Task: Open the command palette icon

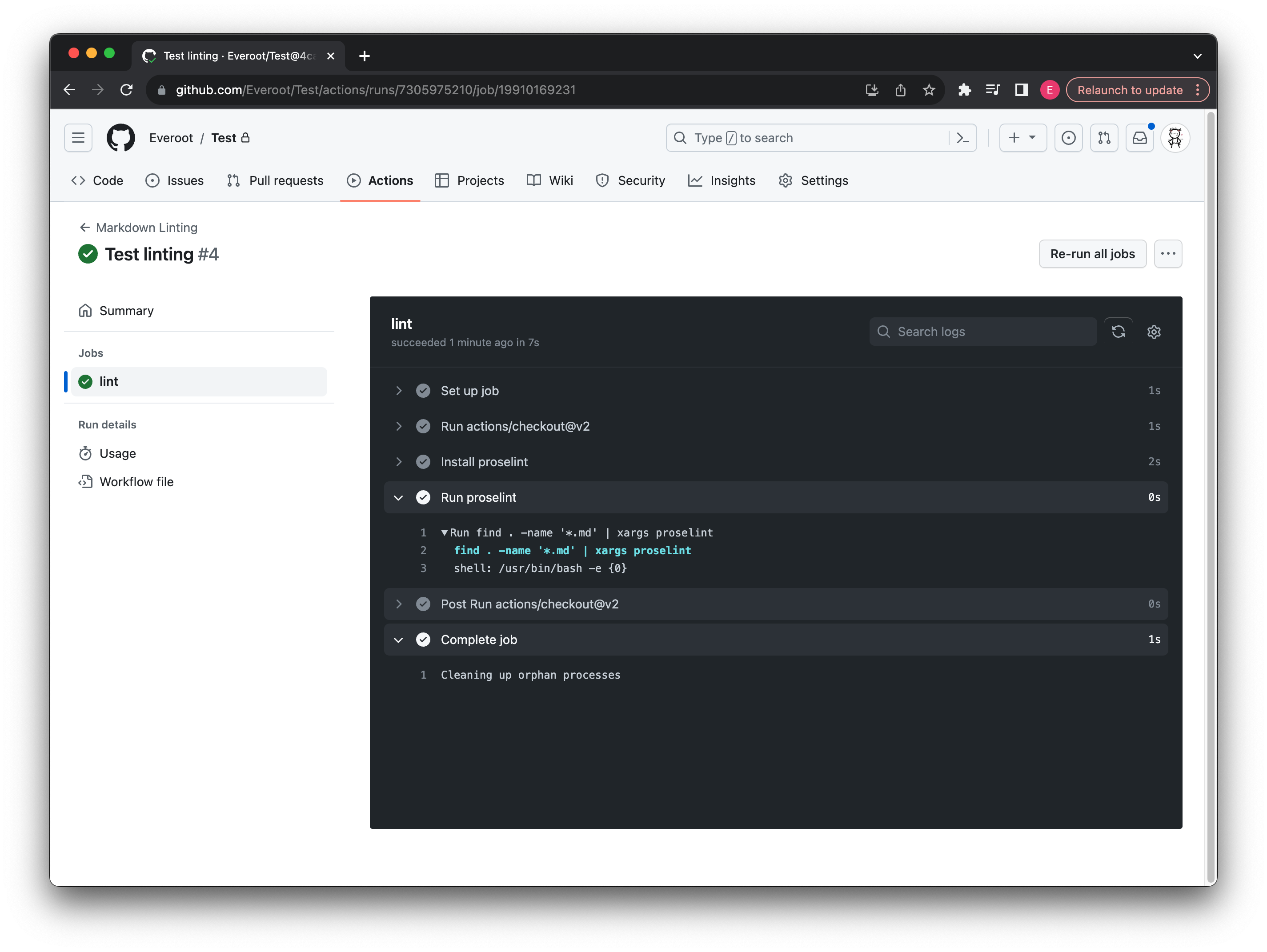Action: (963, 138)
